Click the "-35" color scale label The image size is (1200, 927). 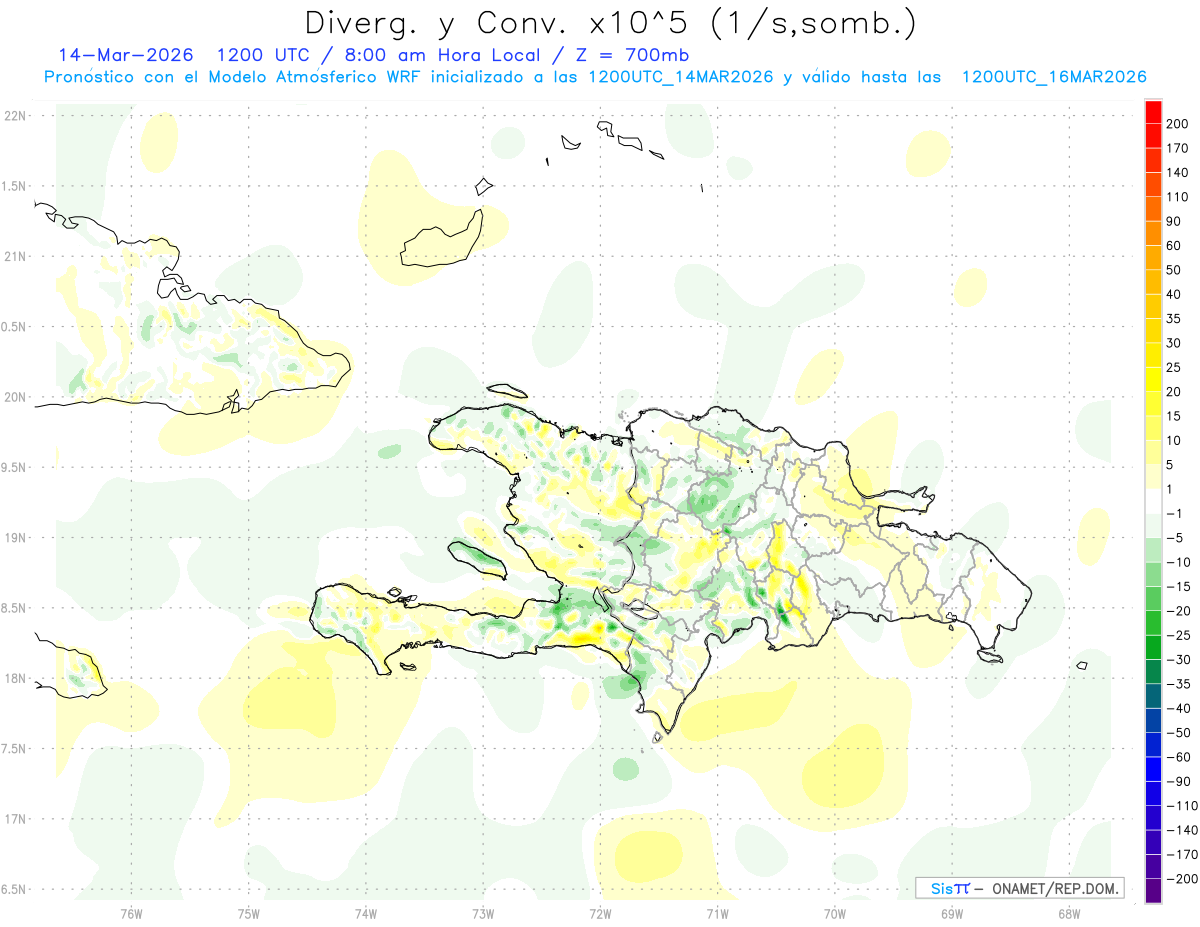pos(1178,684)
